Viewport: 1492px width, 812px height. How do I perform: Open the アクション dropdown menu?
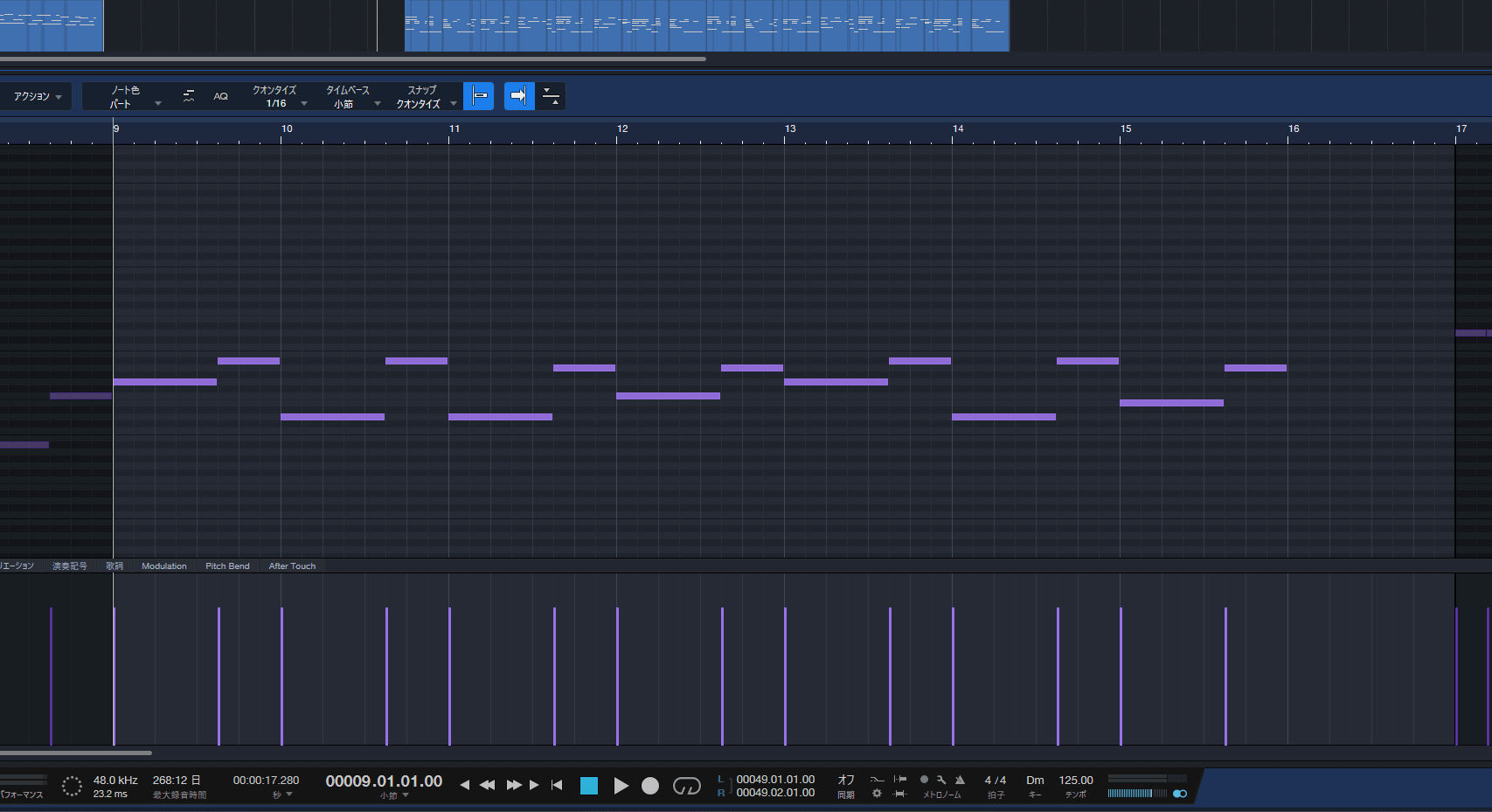pyautogui.click(x=36, y=96)
